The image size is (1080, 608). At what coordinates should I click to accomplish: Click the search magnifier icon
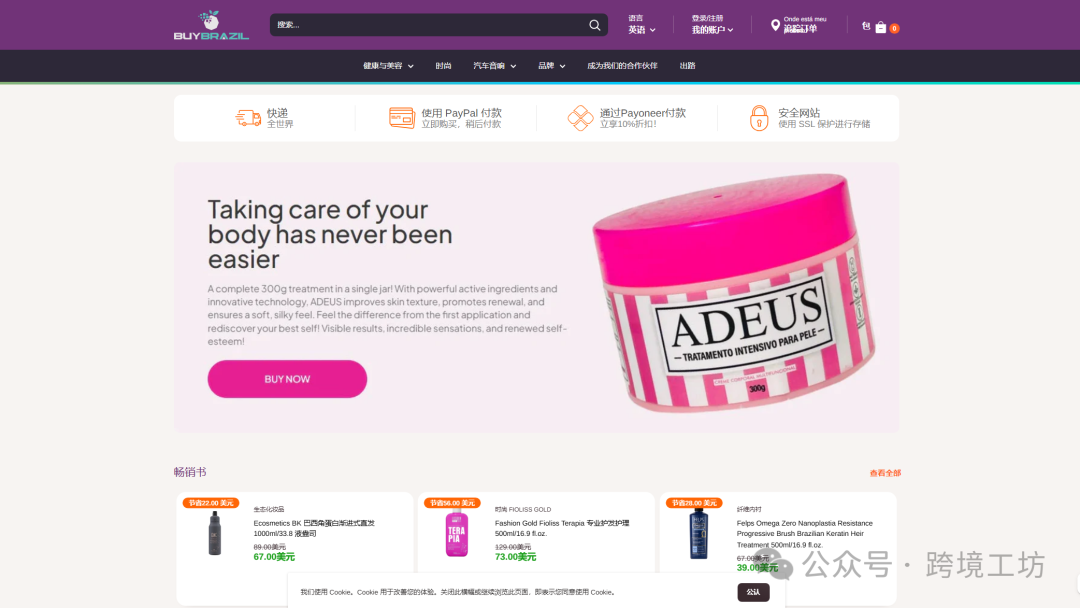(594, 25)
